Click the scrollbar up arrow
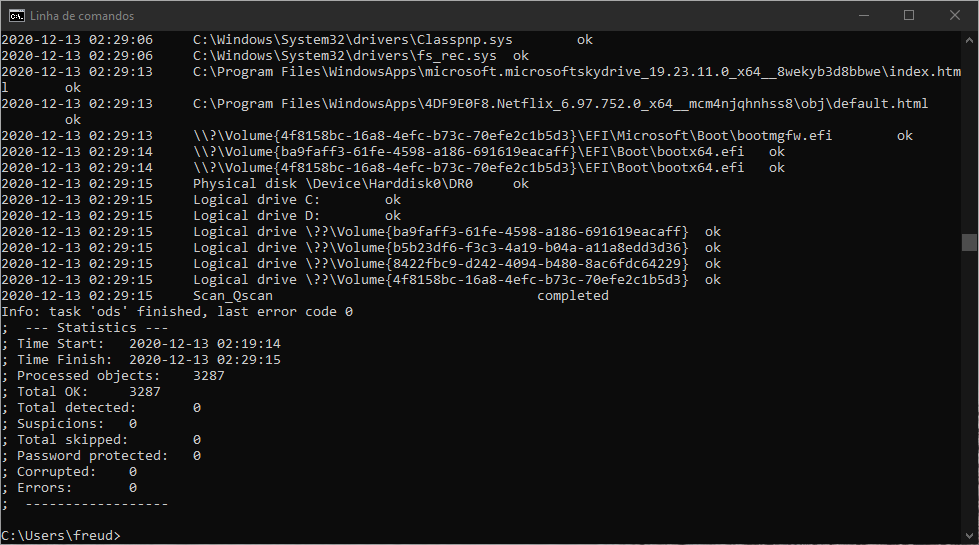 pyautogui.click(x=969, y=39)
